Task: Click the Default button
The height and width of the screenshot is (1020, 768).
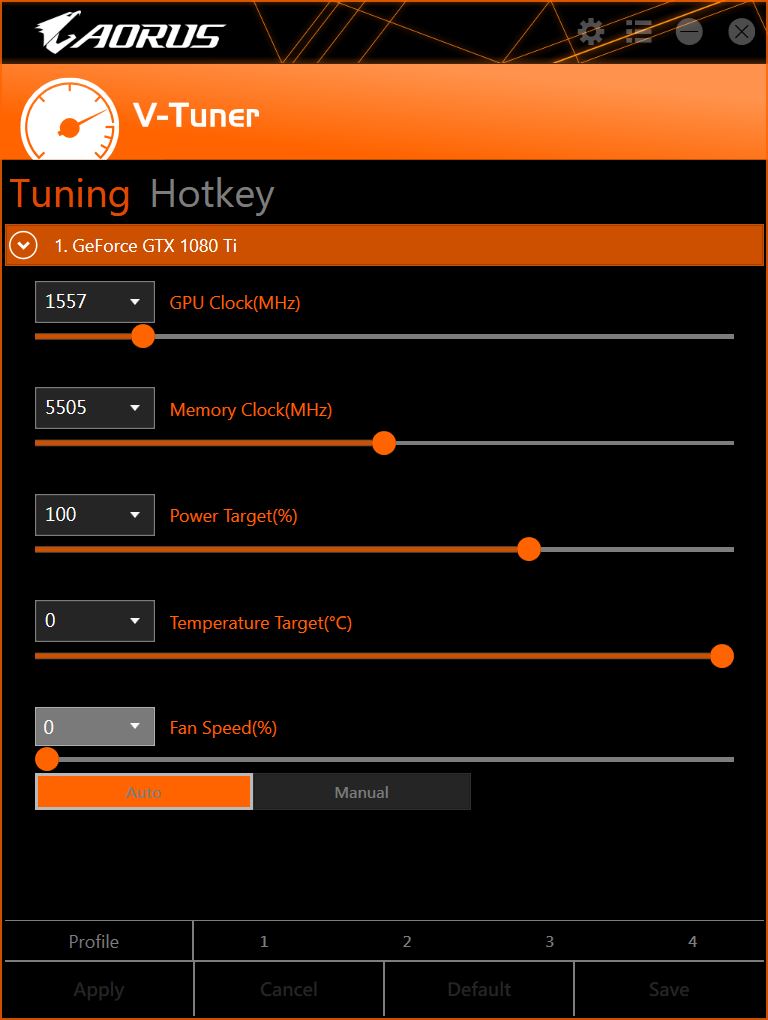Action: (479, 989)
